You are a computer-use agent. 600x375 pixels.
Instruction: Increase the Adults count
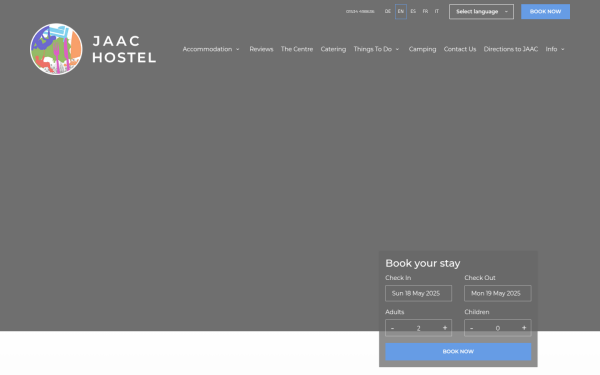click(445, 328)
